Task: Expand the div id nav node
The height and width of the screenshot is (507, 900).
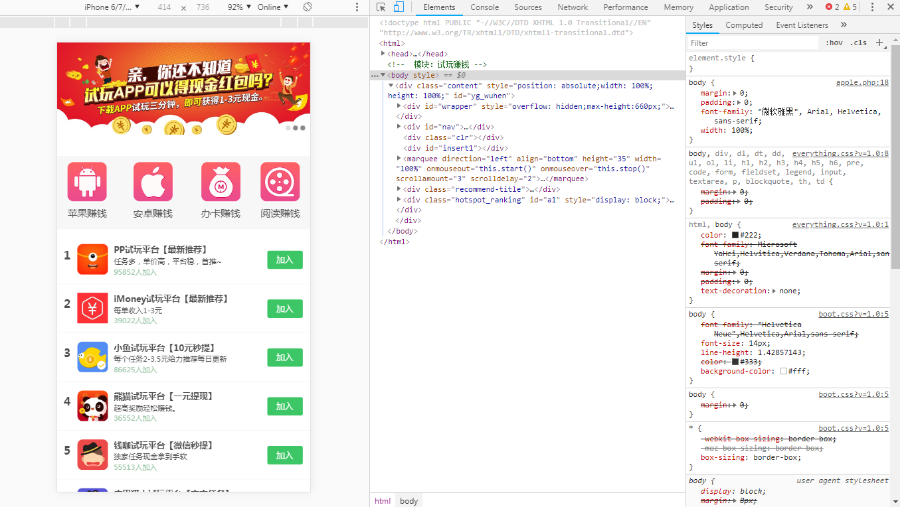Action: (x=399, y=127)
